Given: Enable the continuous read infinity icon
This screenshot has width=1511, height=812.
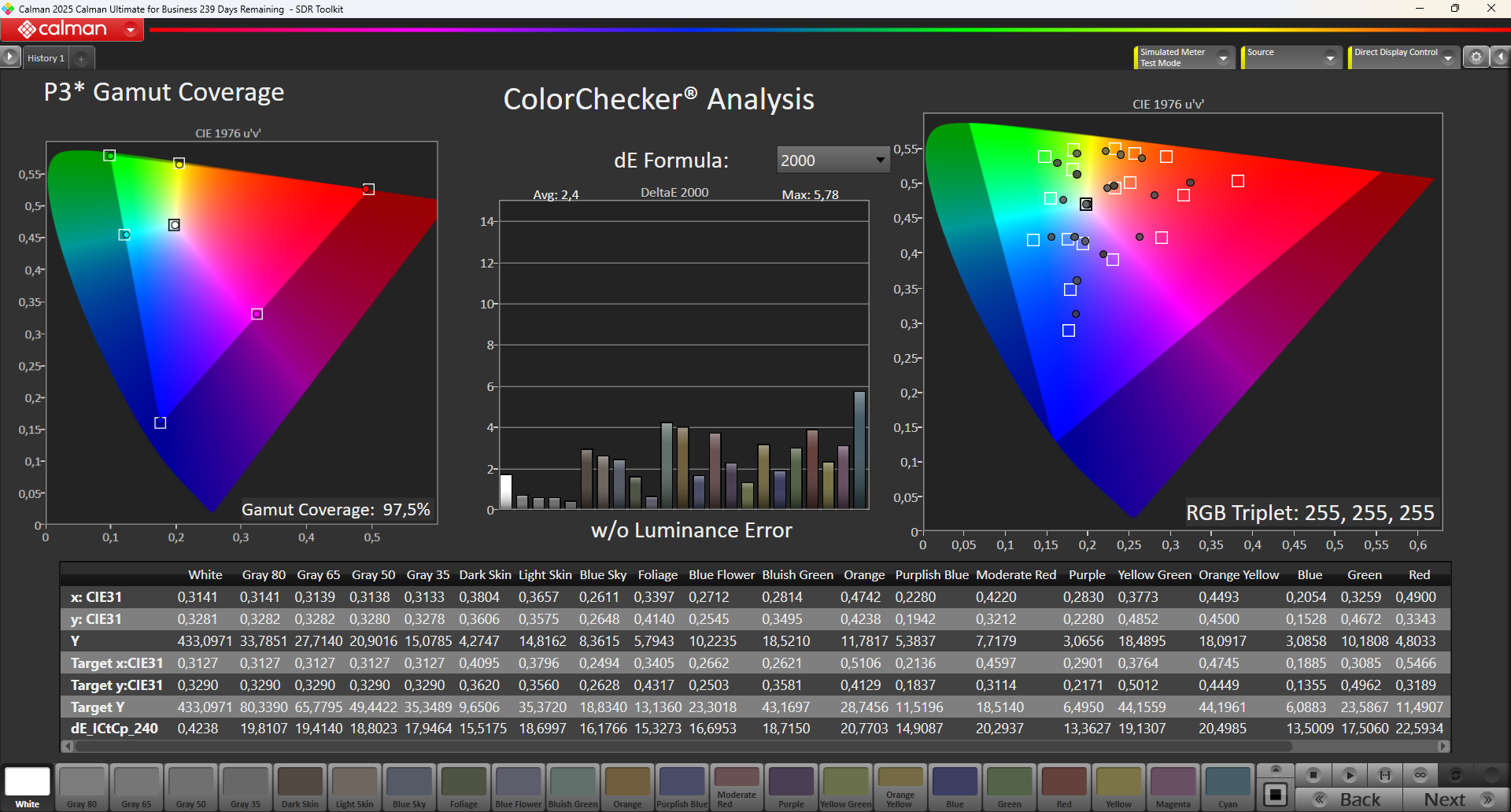Looking at the screenshot, I should pos(1420,775).
